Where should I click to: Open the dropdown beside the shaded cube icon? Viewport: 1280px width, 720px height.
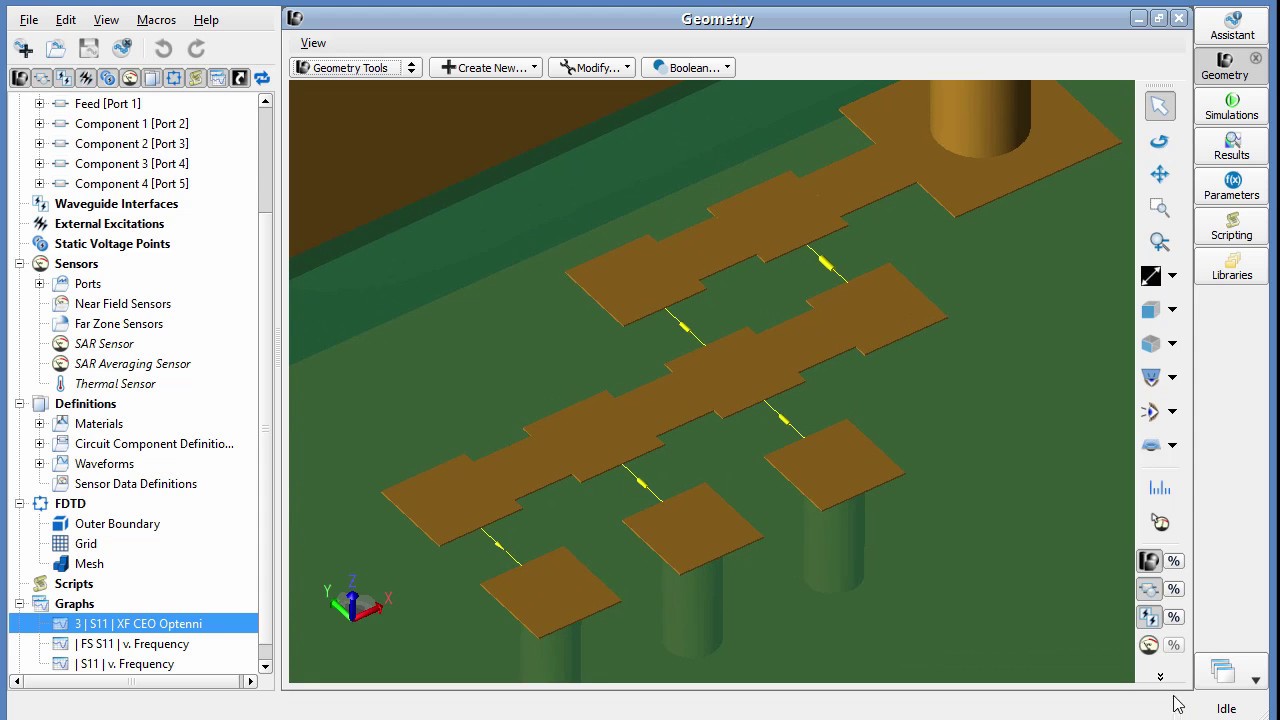coord(1172,344)
